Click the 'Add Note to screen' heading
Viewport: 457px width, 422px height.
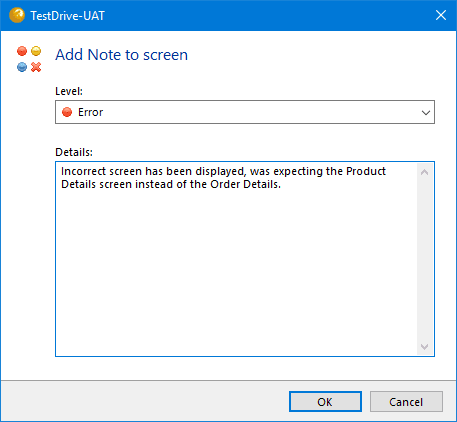pos(122,55)
